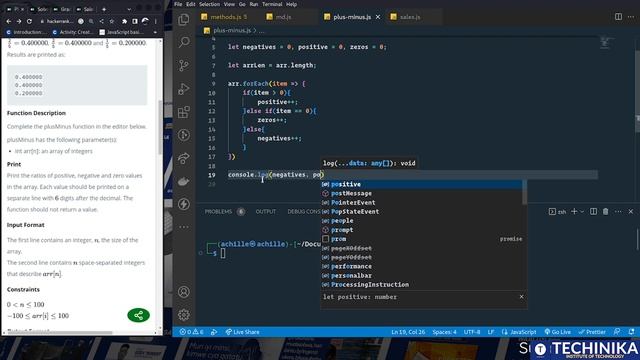Click Prettier in the status bar
This screenshot has width=640, height=360.
(592, 332)
